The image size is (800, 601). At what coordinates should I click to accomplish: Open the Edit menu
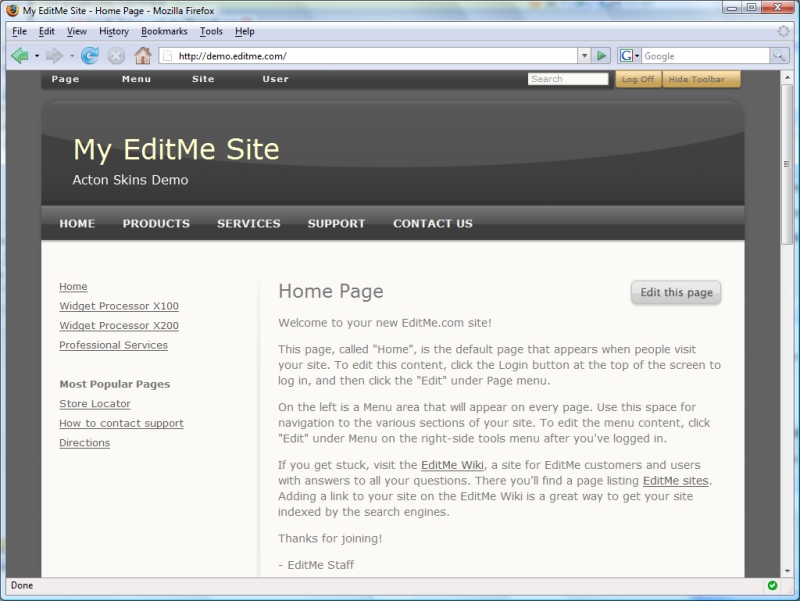pos(46,31)
